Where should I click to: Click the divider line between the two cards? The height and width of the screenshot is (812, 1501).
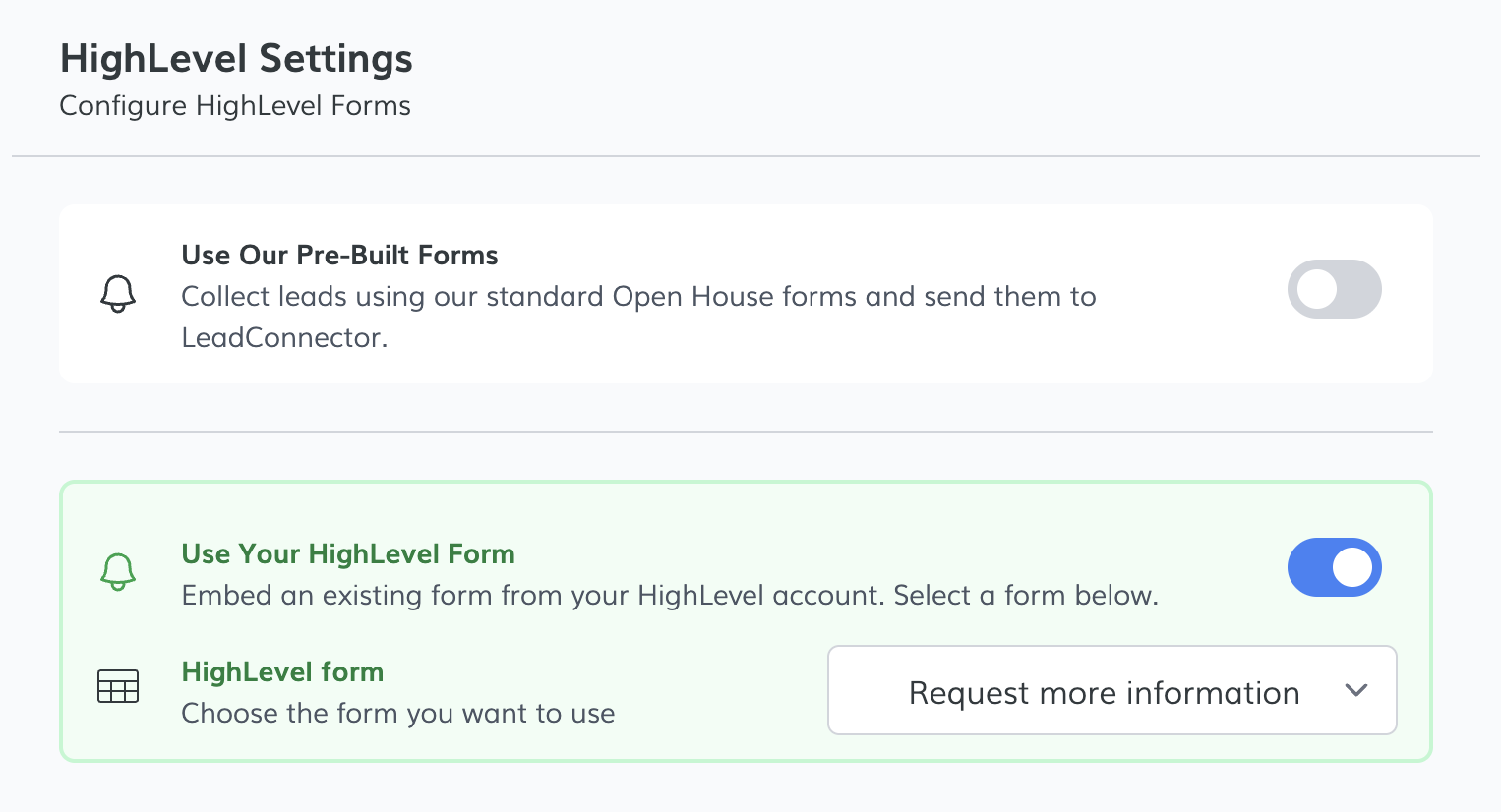pyautogui.click(x=746, y=432)
